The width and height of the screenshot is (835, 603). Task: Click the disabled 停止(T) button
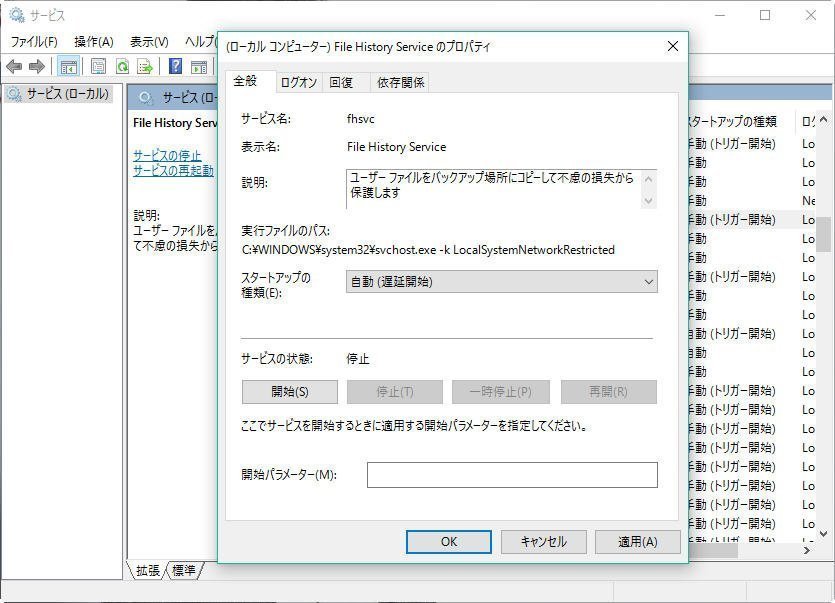tap(395, 392)
